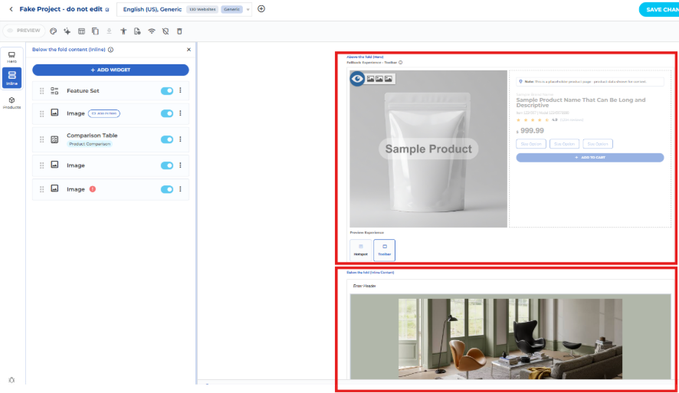This screenshot has height=393, width=679.
Task: Click the star rating in product preview
Action: (x=533, y=120)
